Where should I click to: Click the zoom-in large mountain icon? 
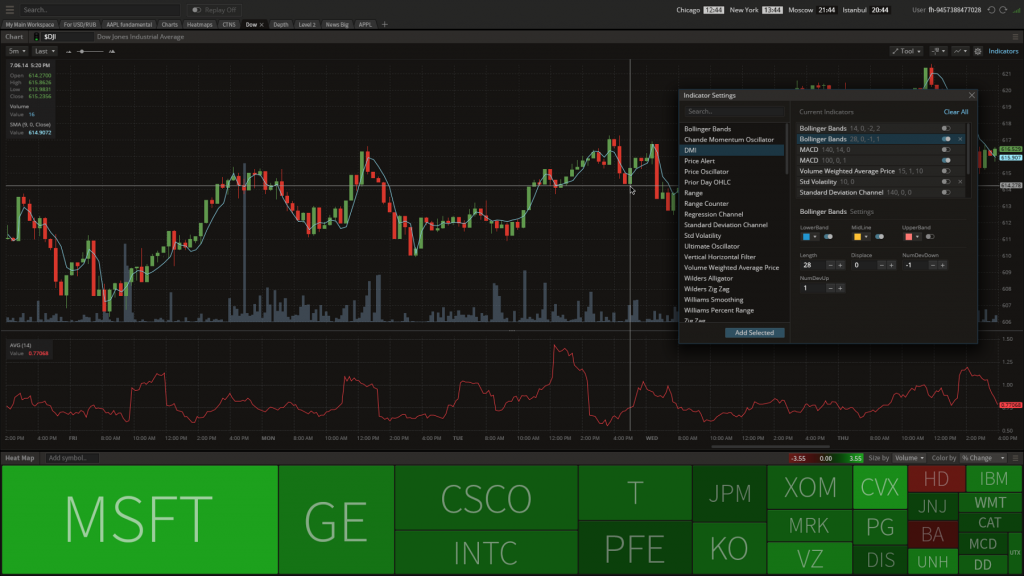(x=112, y=51)
